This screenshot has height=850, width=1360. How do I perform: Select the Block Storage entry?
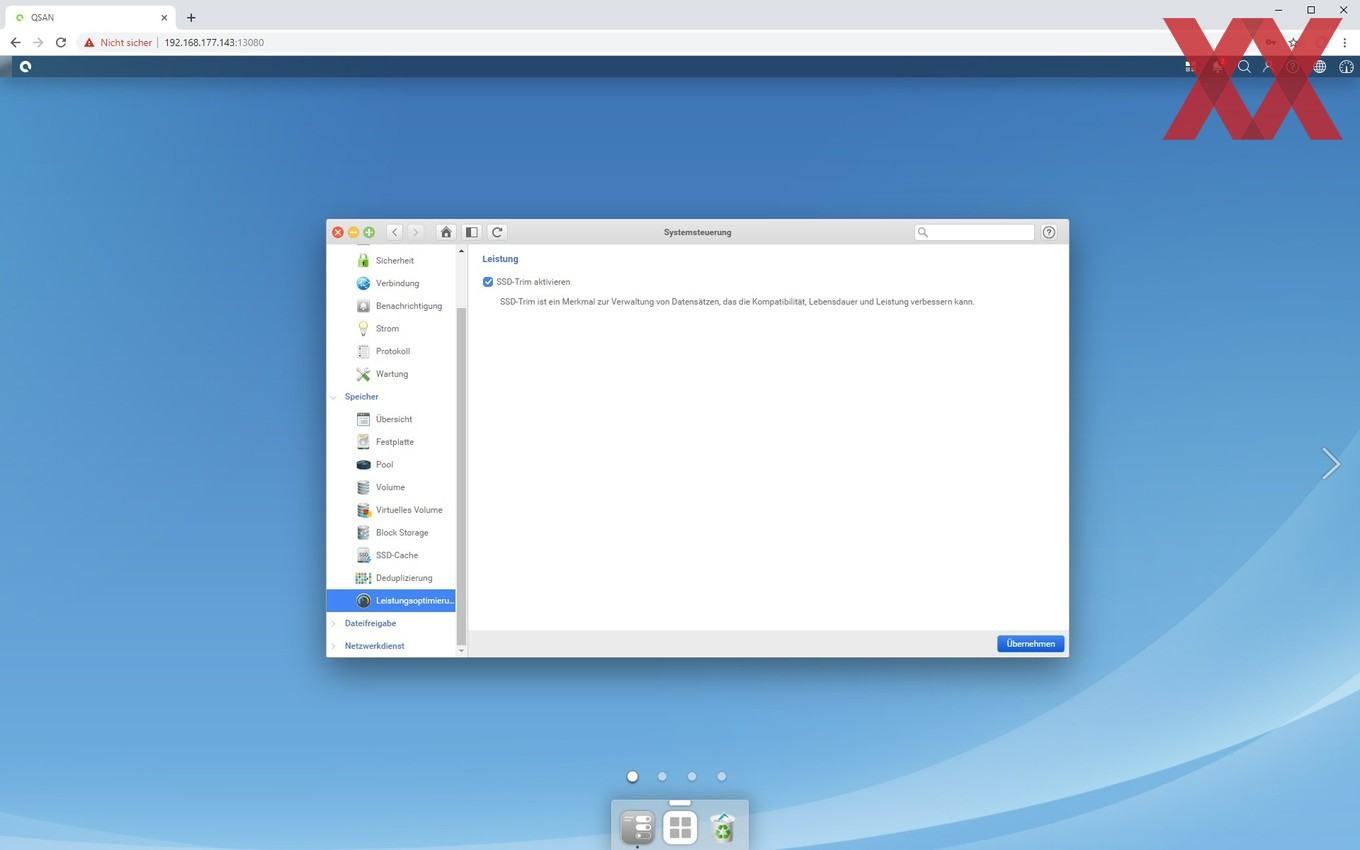click(x=391, y=533)
